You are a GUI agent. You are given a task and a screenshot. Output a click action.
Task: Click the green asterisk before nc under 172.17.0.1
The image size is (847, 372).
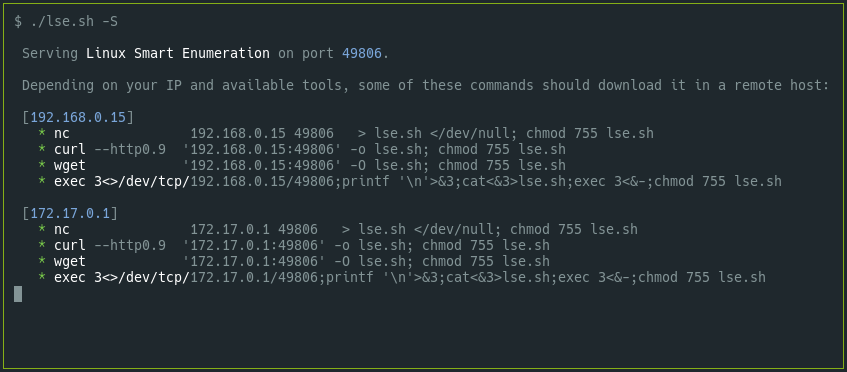42,229
